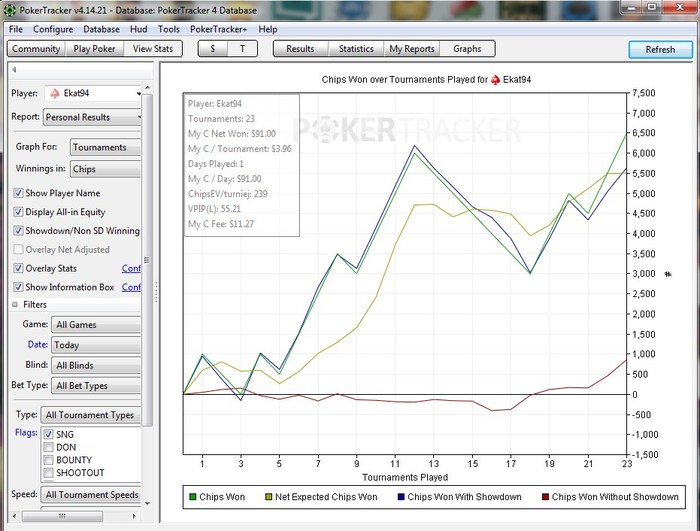Uncheck Show Information Box option
The image size is (700, 531).
[18, 287]
